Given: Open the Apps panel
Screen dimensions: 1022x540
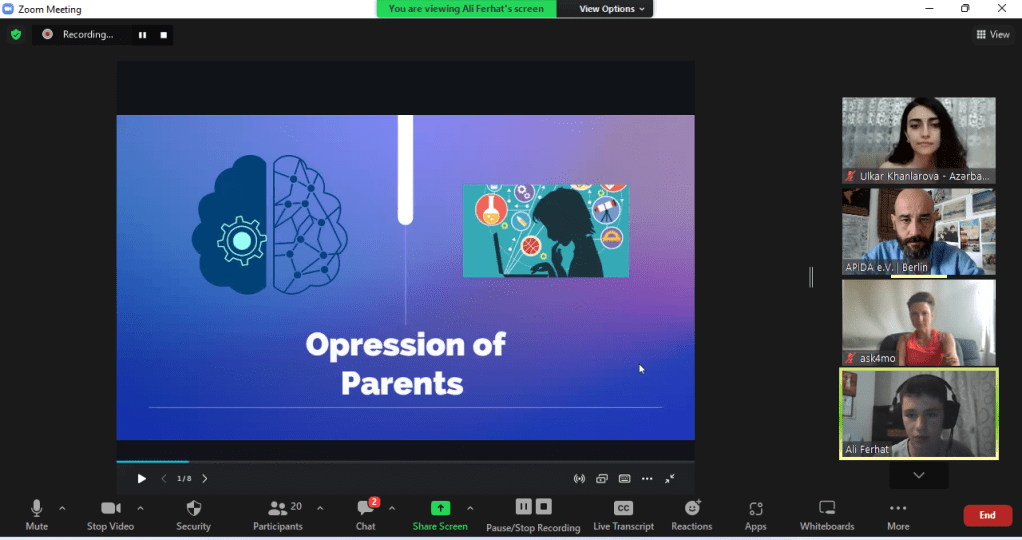Looking at the screenshot, I should 755,514.
